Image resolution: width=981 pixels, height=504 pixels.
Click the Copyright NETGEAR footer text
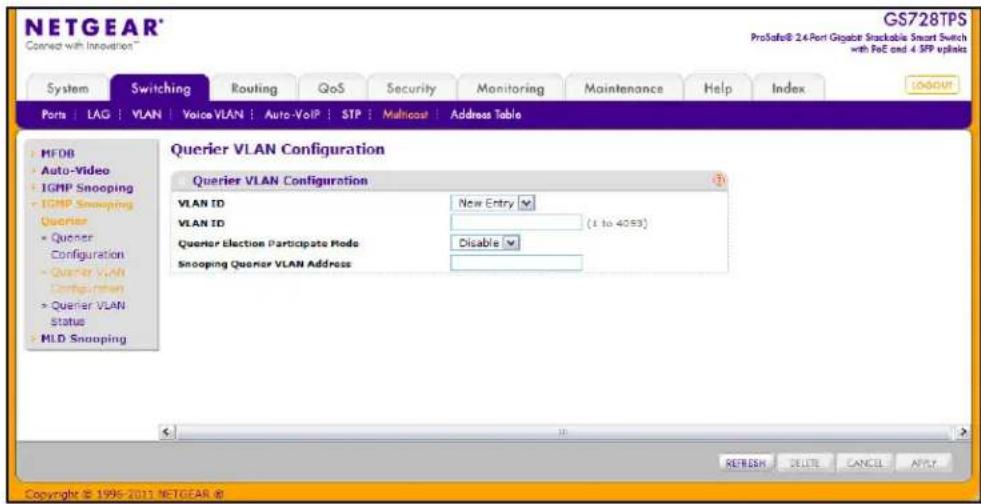[125, 496]
